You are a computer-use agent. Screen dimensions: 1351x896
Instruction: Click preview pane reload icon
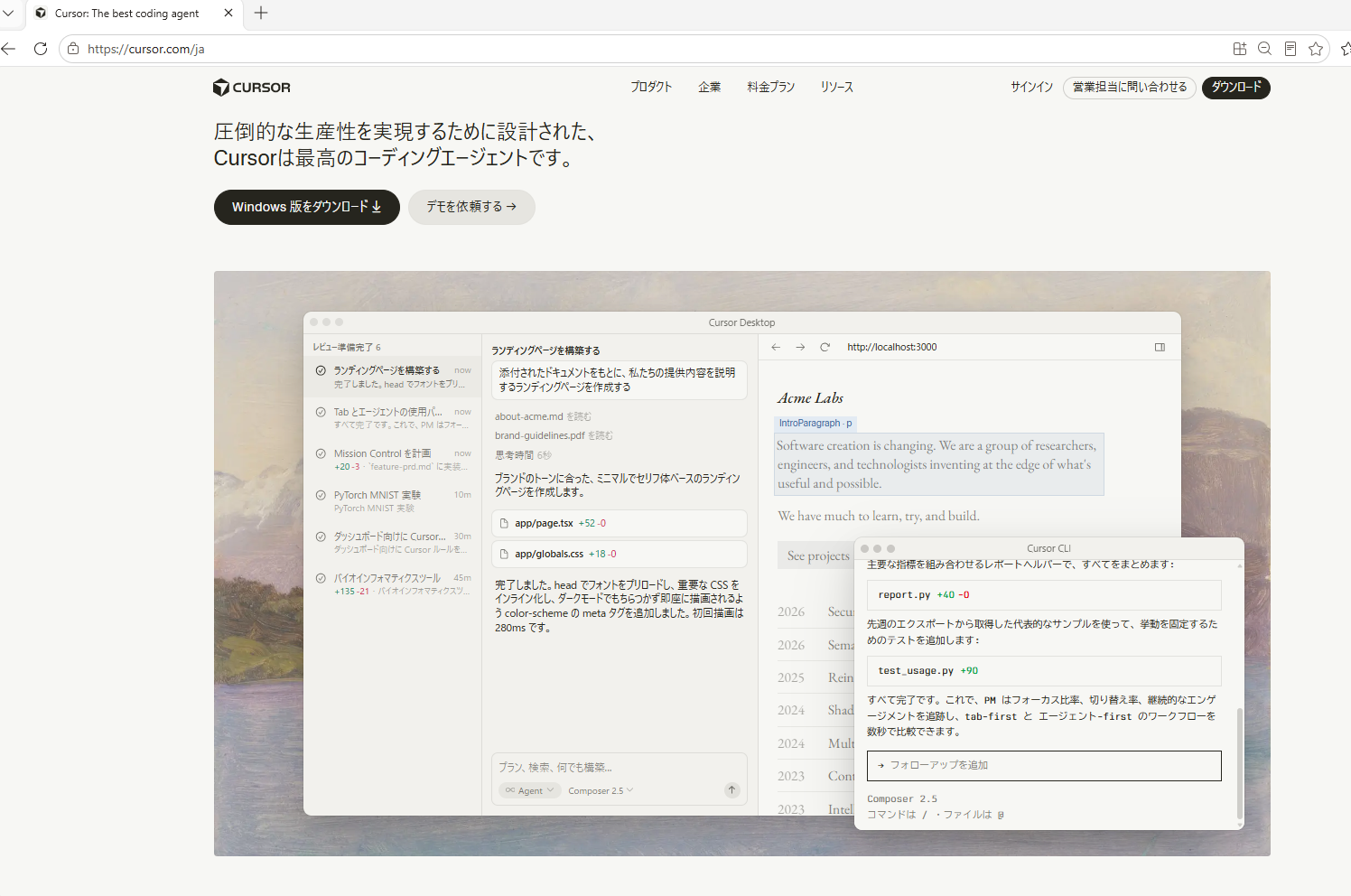[825, 347]
